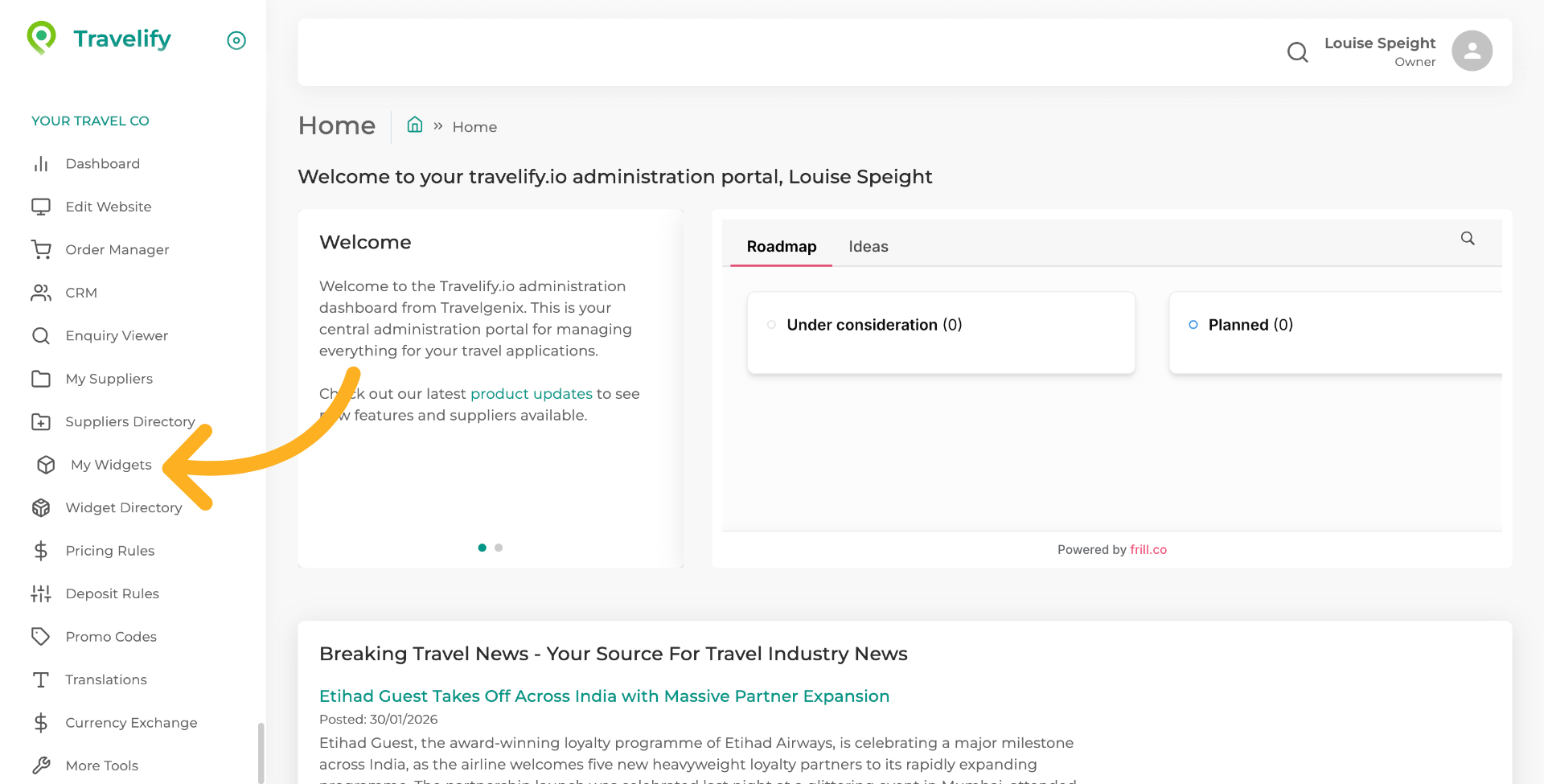Image resolution: width=1544 pixels, height=784 pixels.
Task: Open Currency Exchange
Action: coord(132,723)
